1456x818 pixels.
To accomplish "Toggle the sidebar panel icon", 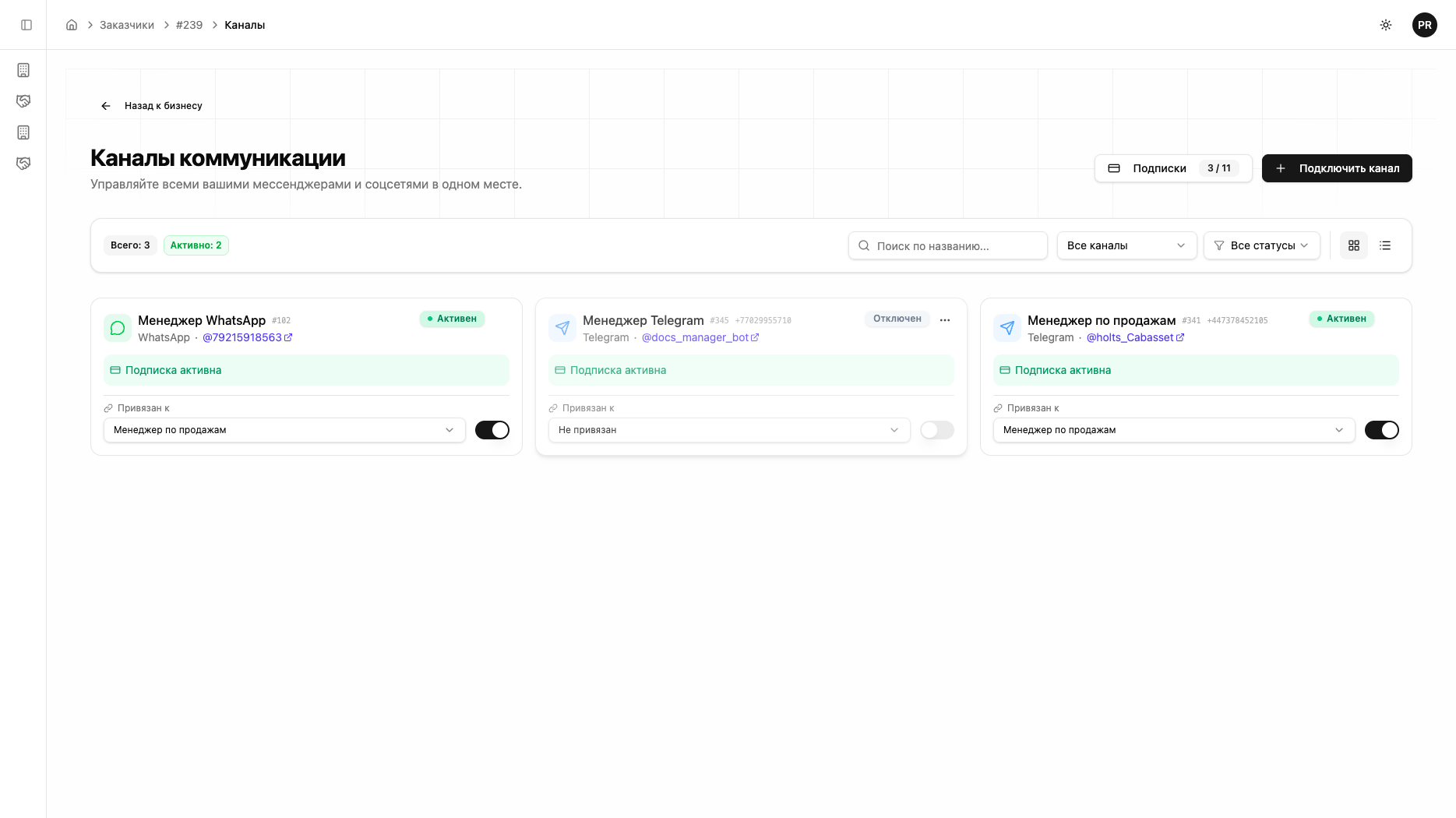I will click(x=26, y=25).
